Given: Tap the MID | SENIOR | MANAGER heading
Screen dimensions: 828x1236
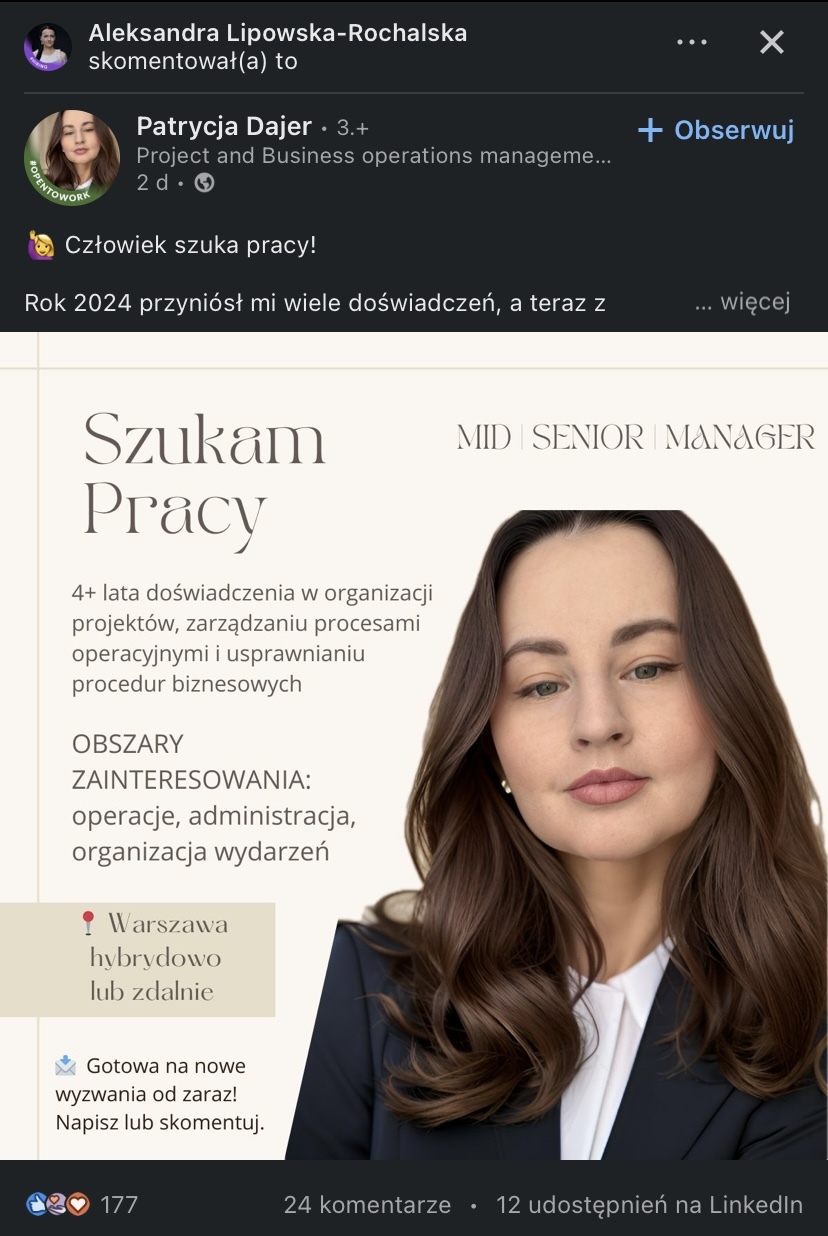Looking at the screenshot, I should point(636,437).
